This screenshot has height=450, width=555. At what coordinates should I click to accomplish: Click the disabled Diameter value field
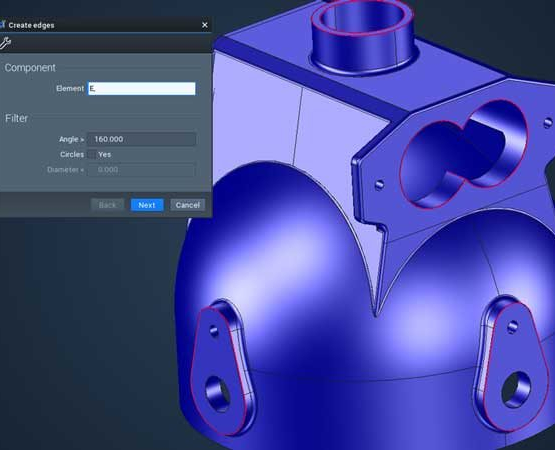coord(142,170)
